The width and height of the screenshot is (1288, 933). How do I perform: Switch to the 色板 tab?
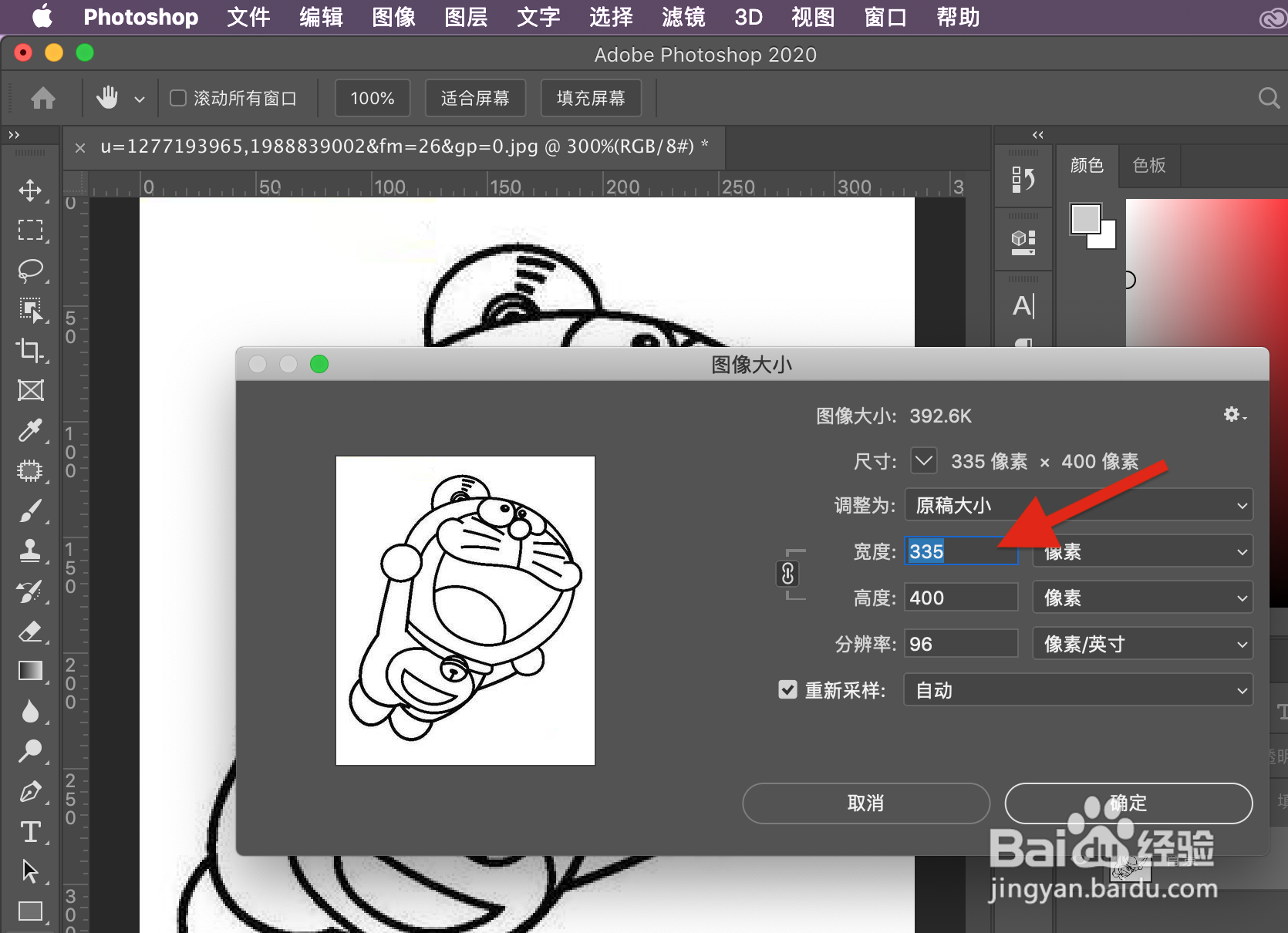(1149, 165)
